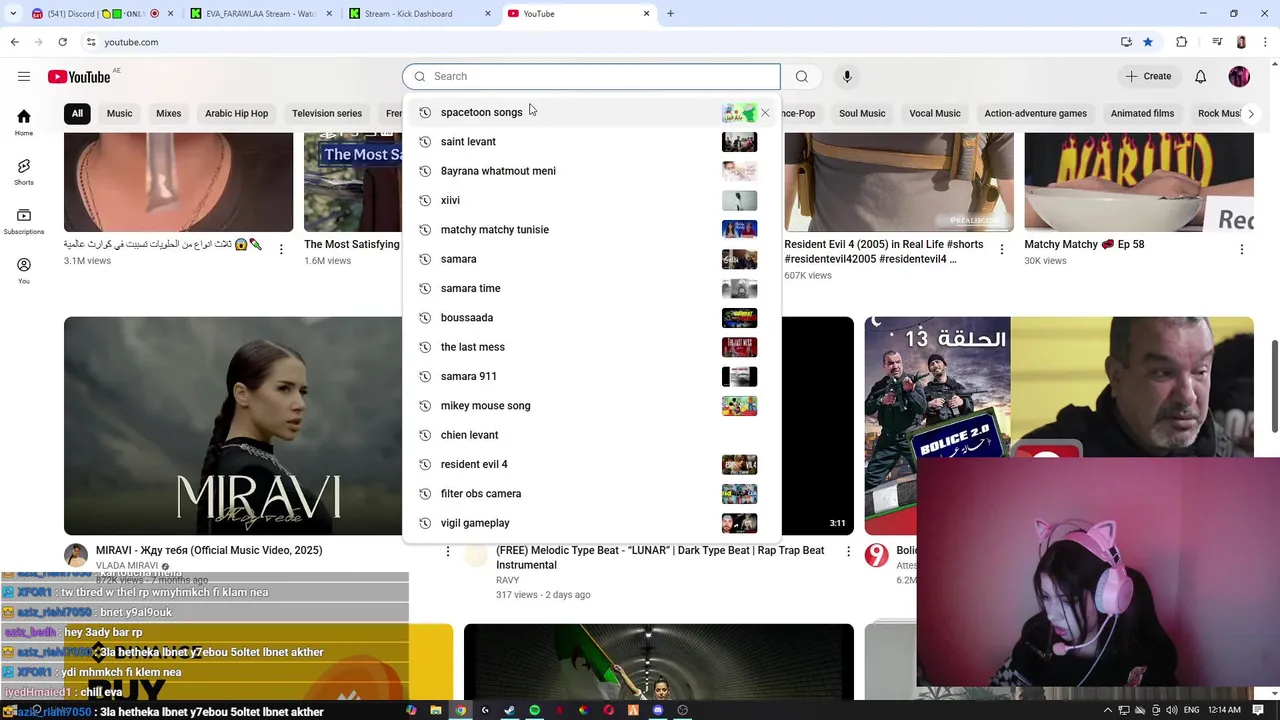Remove 'spacetoon songs' suggestion with the X

(765, 113)
